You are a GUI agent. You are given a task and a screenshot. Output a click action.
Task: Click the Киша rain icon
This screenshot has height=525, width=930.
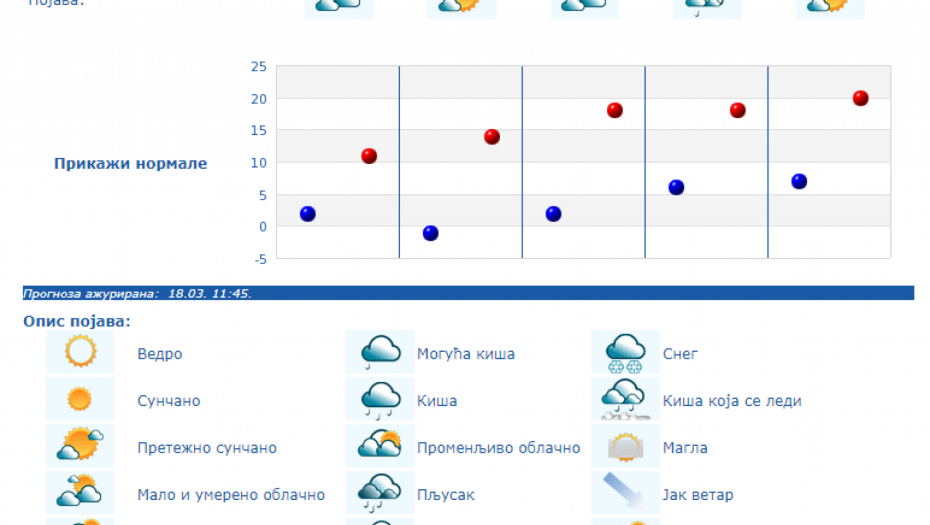tap(380, 400)
